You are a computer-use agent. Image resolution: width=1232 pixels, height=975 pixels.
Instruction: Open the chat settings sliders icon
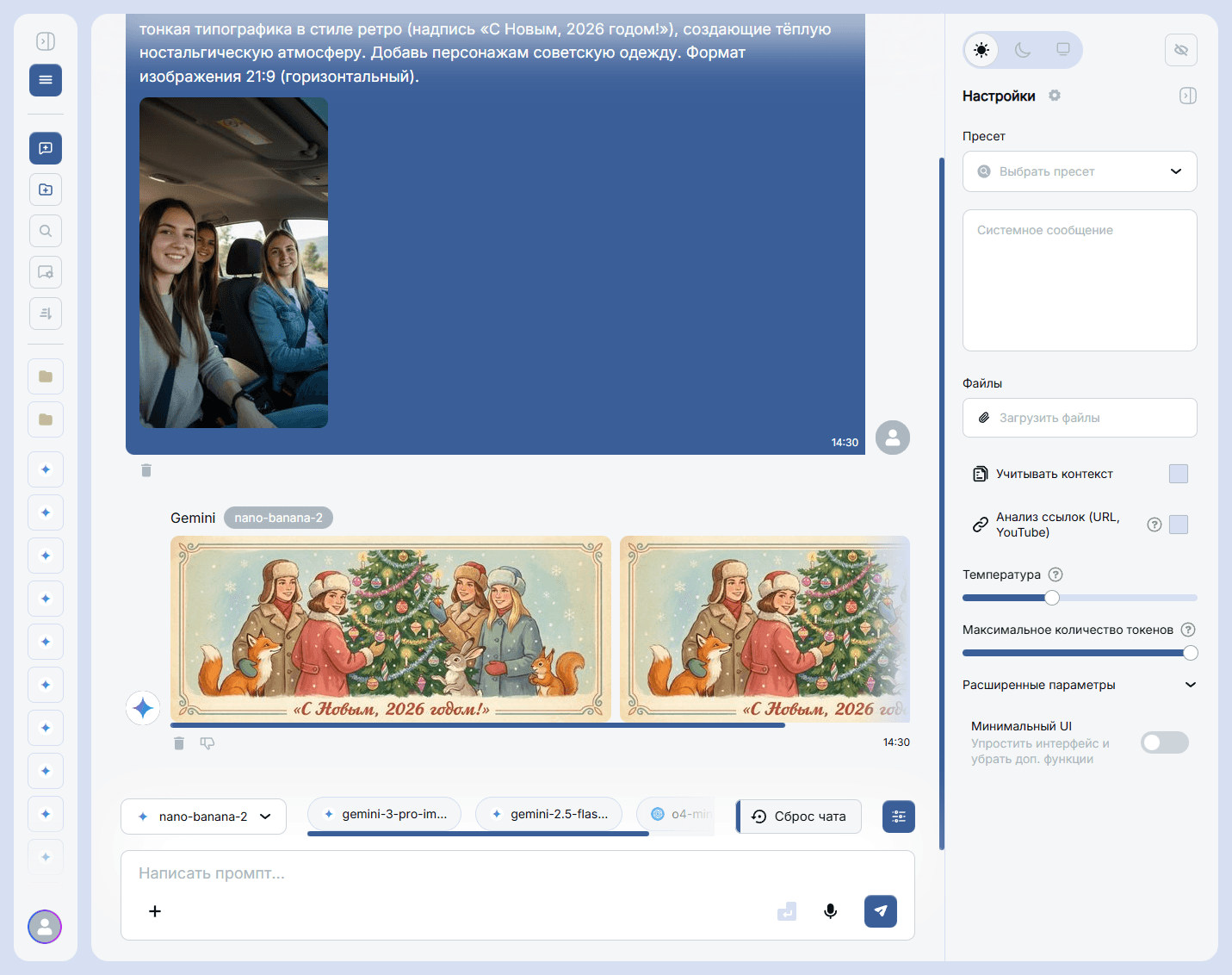898,817
